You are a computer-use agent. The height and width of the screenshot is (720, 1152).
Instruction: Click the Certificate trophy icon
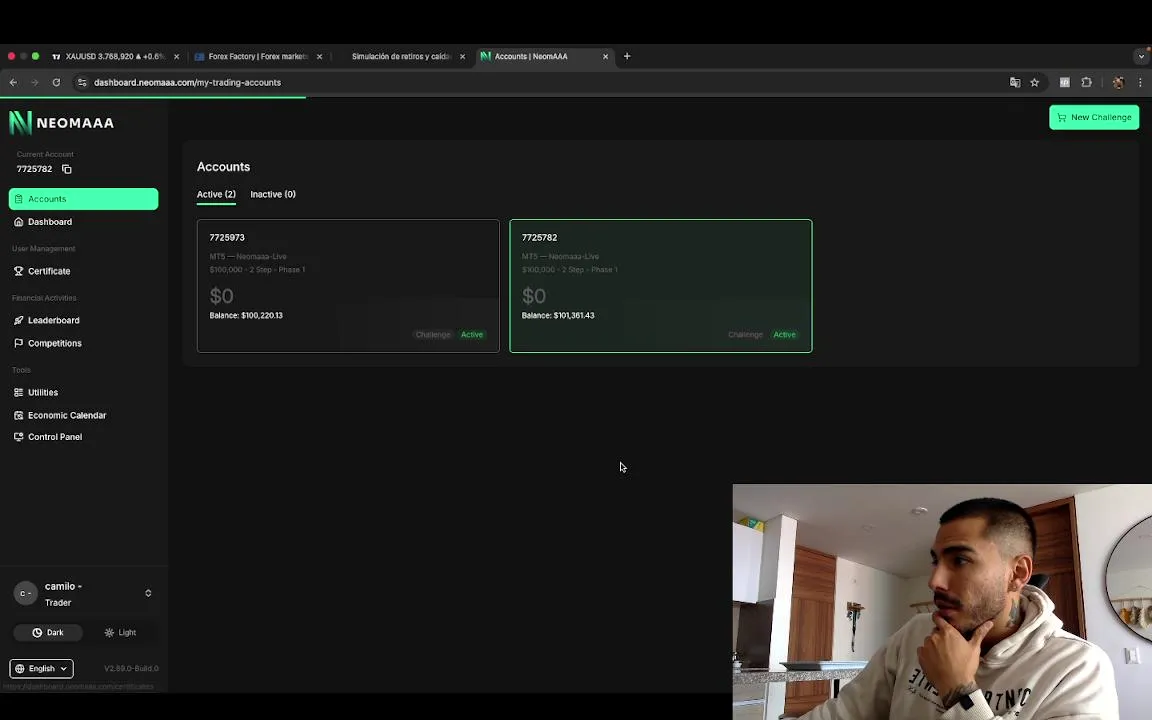pos(18,271)
